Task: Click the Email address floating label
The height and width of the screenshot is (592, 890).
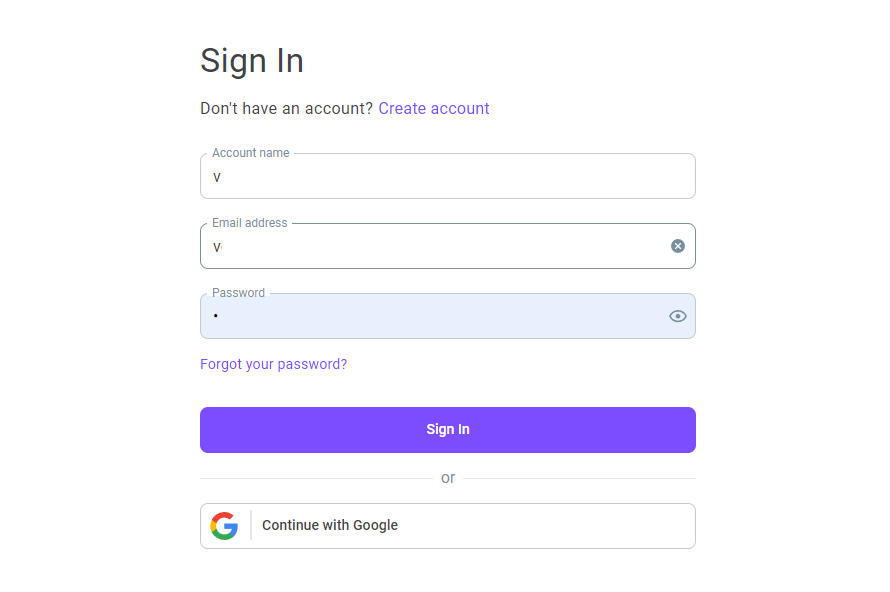Action: tap(249, 222)
